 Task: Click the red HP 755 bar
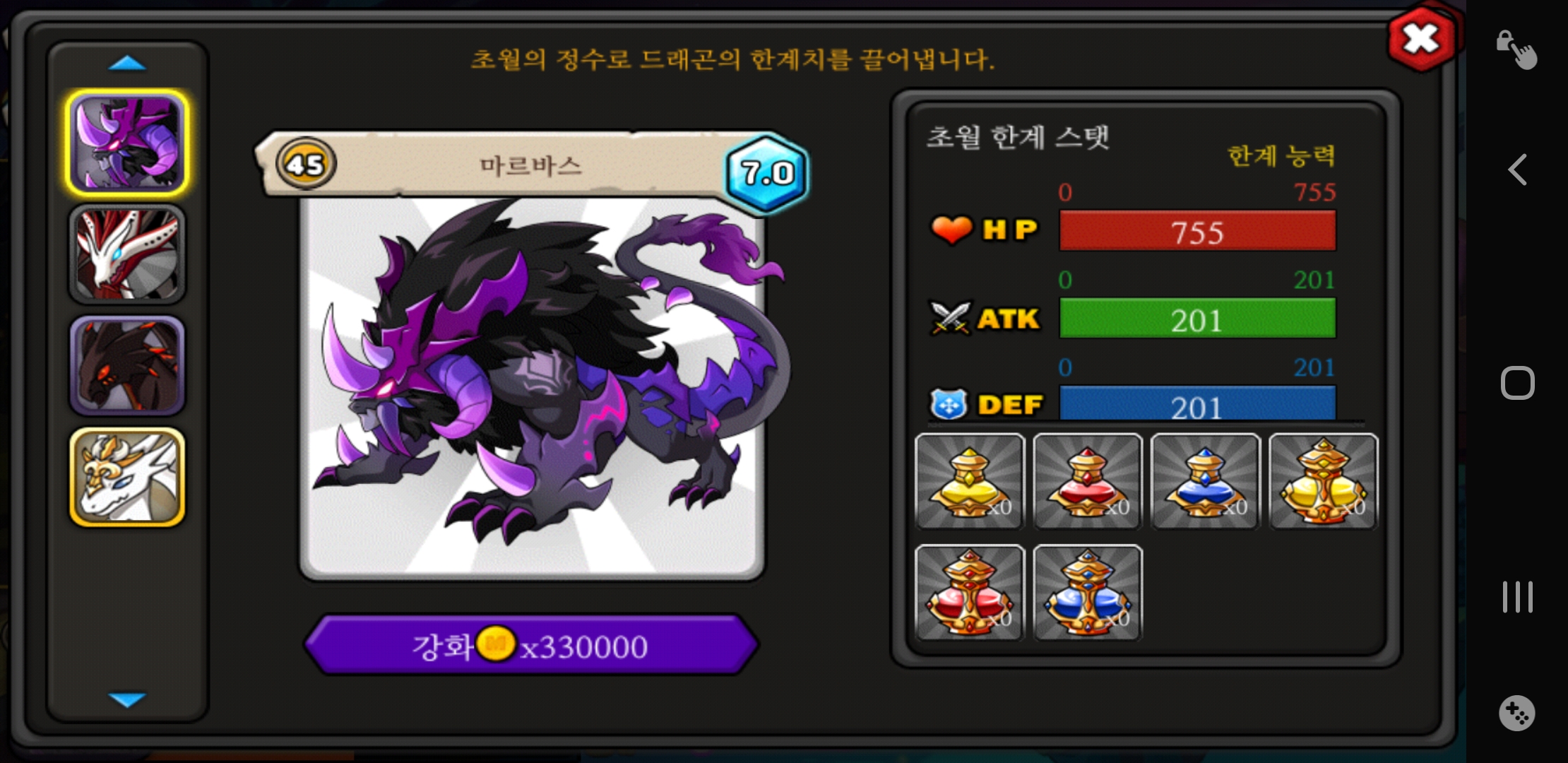pyautogui.click(x=1197, y=232)
